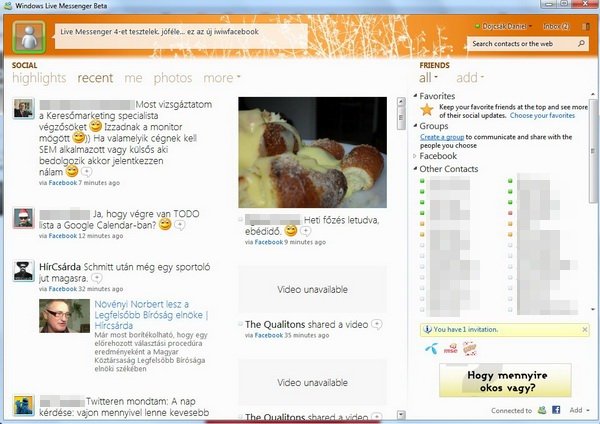Click The Qualitons shared a video text at 35 minutes
The height and width of the screenshot is (424, 600).
point(307,325)
